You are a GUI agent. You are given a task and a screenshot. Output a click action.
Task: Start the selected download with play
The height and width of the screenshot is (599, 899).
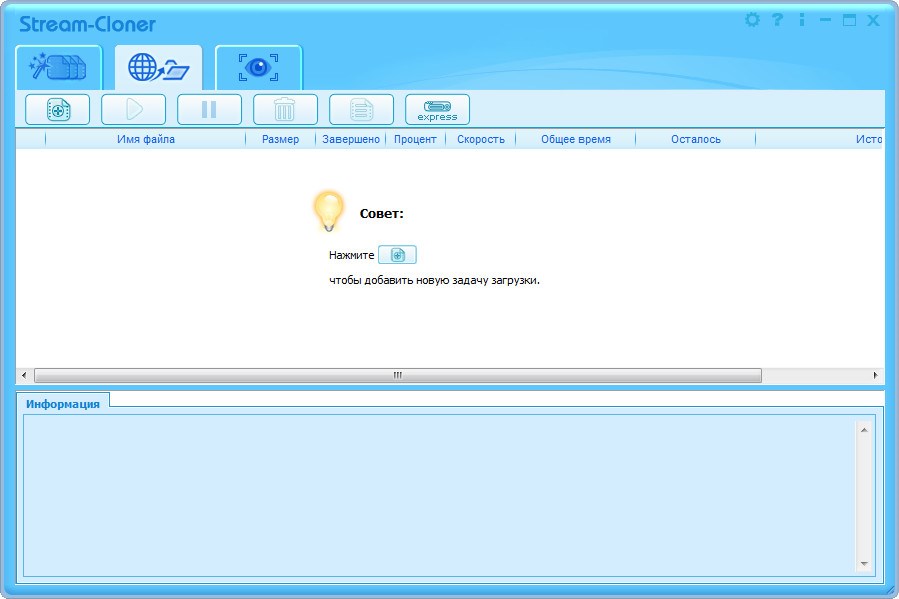(x=133, y=109)
